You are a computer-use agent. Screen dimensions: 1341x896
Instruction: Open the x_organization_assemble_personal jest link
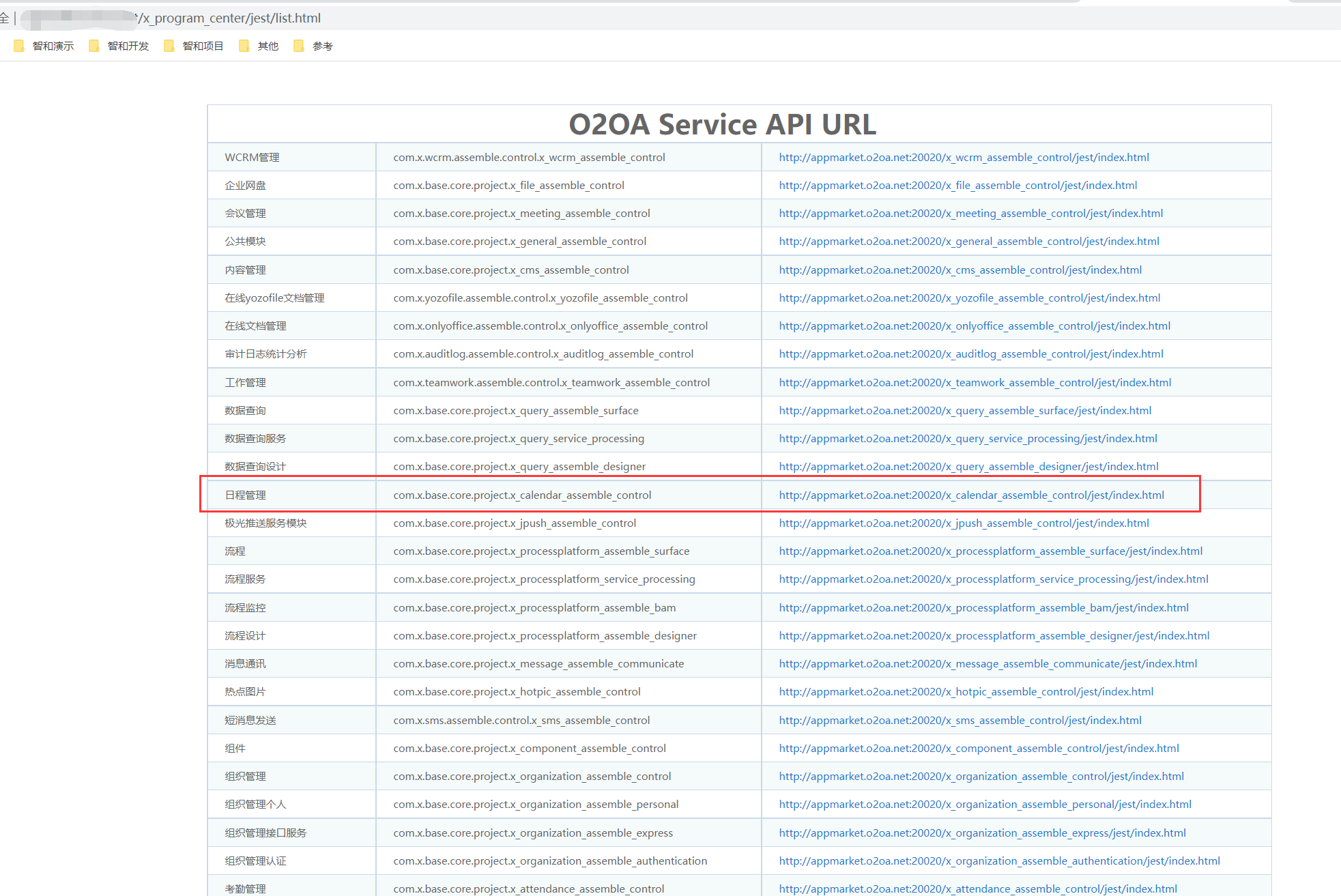point(985,804)
